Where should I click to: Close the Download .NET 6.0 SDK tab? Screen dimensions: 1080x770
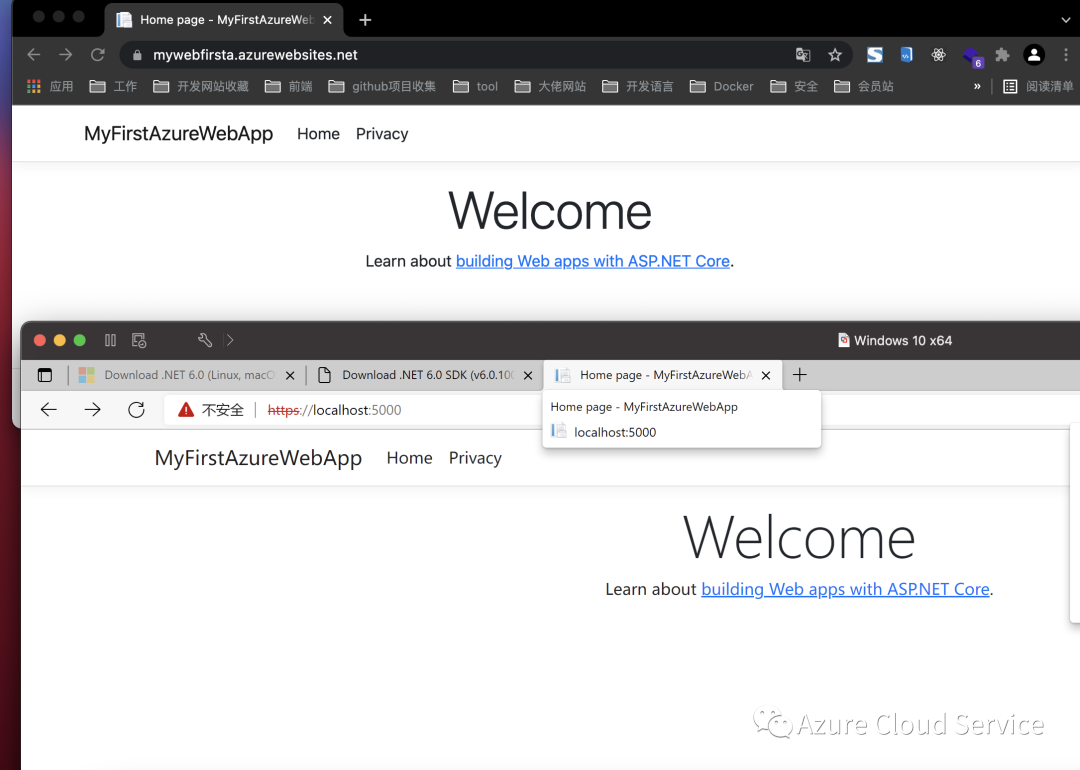click(528, 375)
